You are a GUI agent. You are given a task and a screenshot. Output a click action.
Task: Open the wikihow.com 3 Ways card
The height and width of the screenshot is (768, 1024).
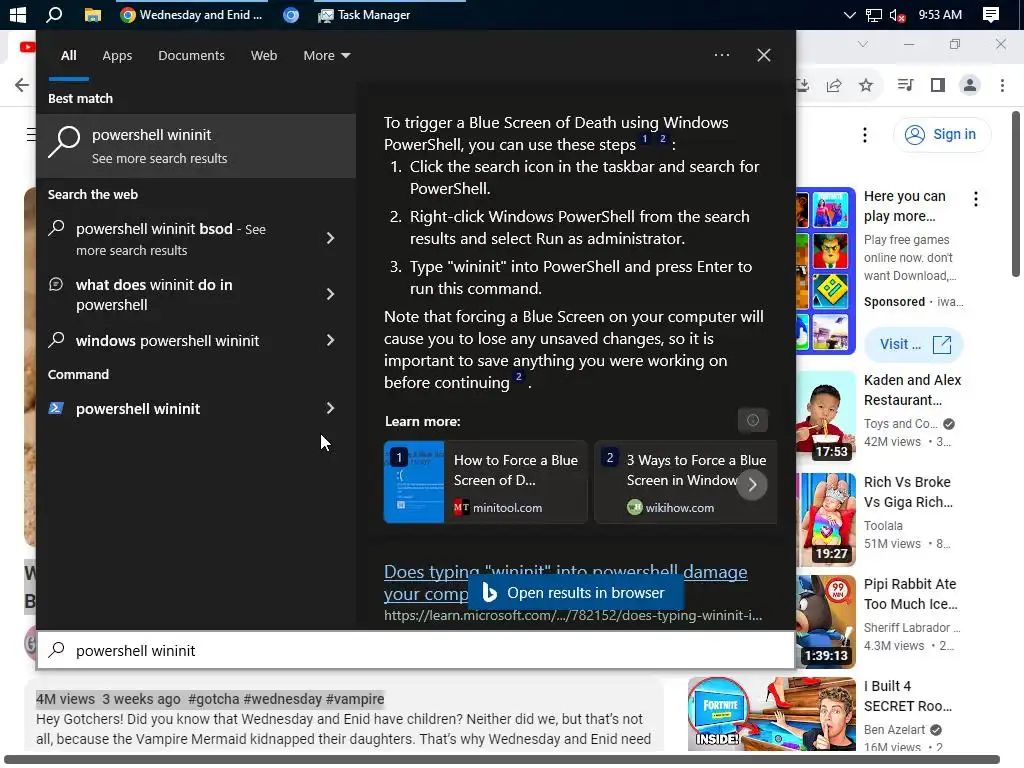(x=686, y=482)
